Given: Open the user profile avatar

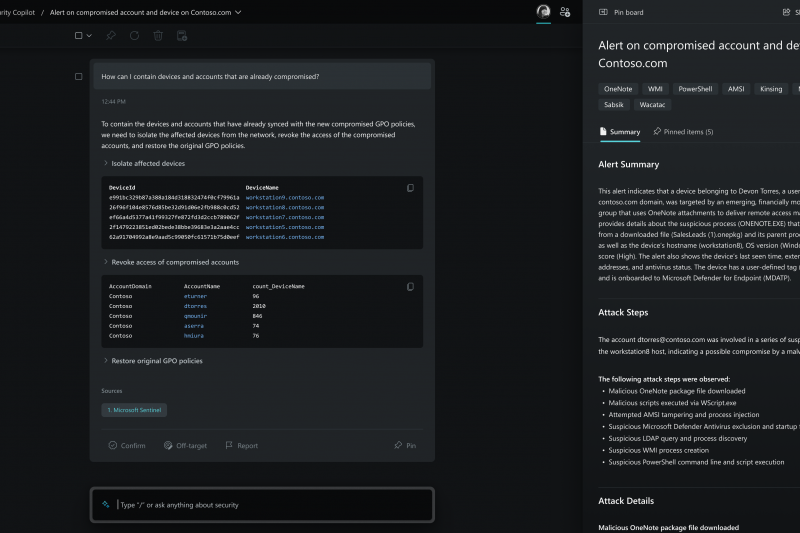Looking at the screenshot, I should coord(543,11).
